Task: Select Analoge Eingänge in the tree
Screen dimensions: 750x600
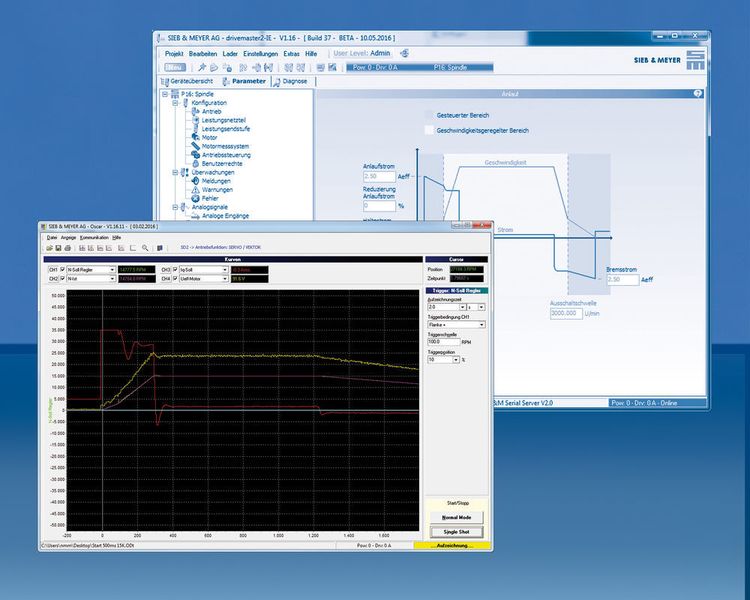Action: tap(225, 216)
